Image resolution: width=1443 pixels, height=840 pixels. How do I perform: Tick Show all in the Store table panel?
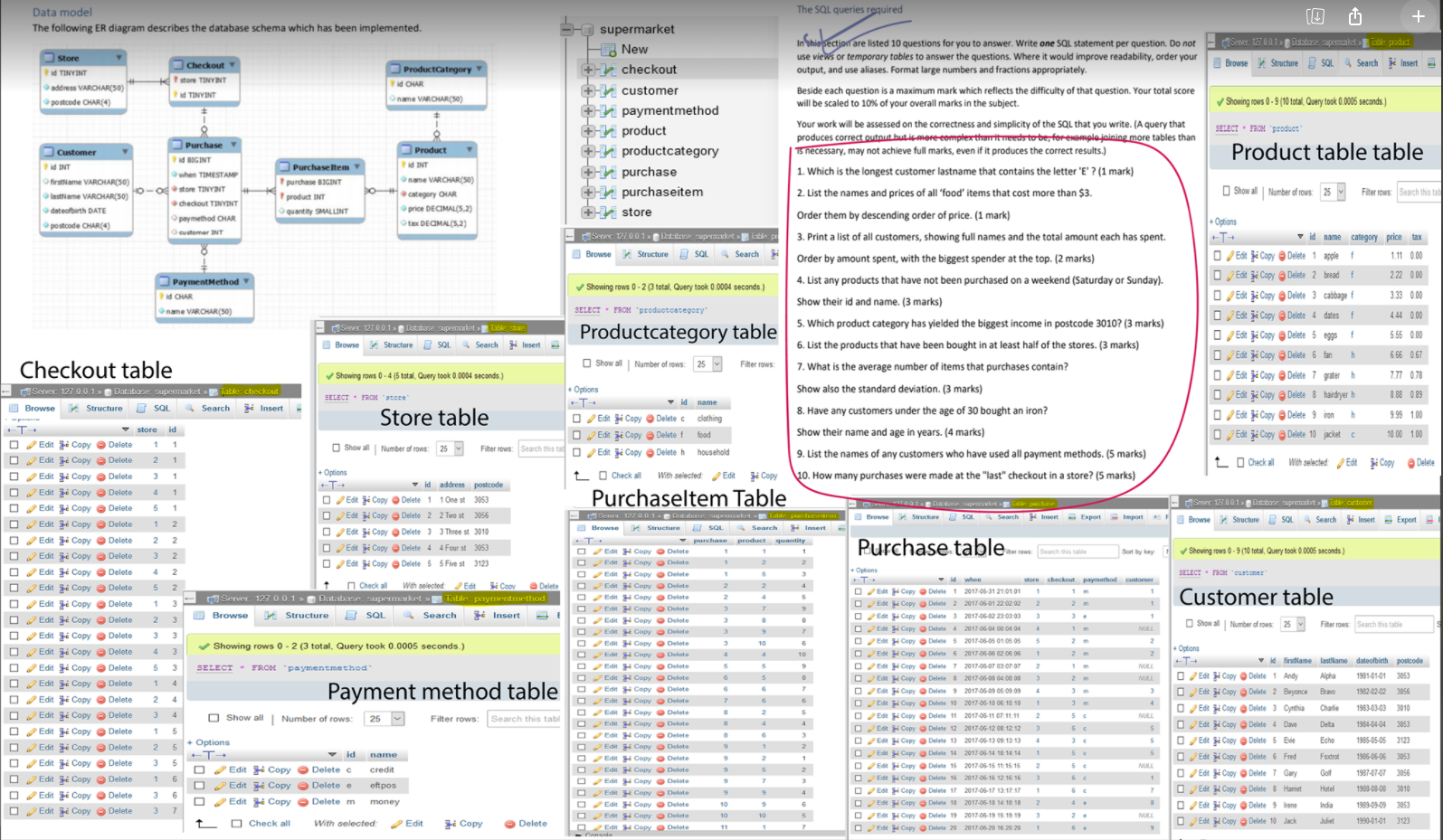[337, 448]
